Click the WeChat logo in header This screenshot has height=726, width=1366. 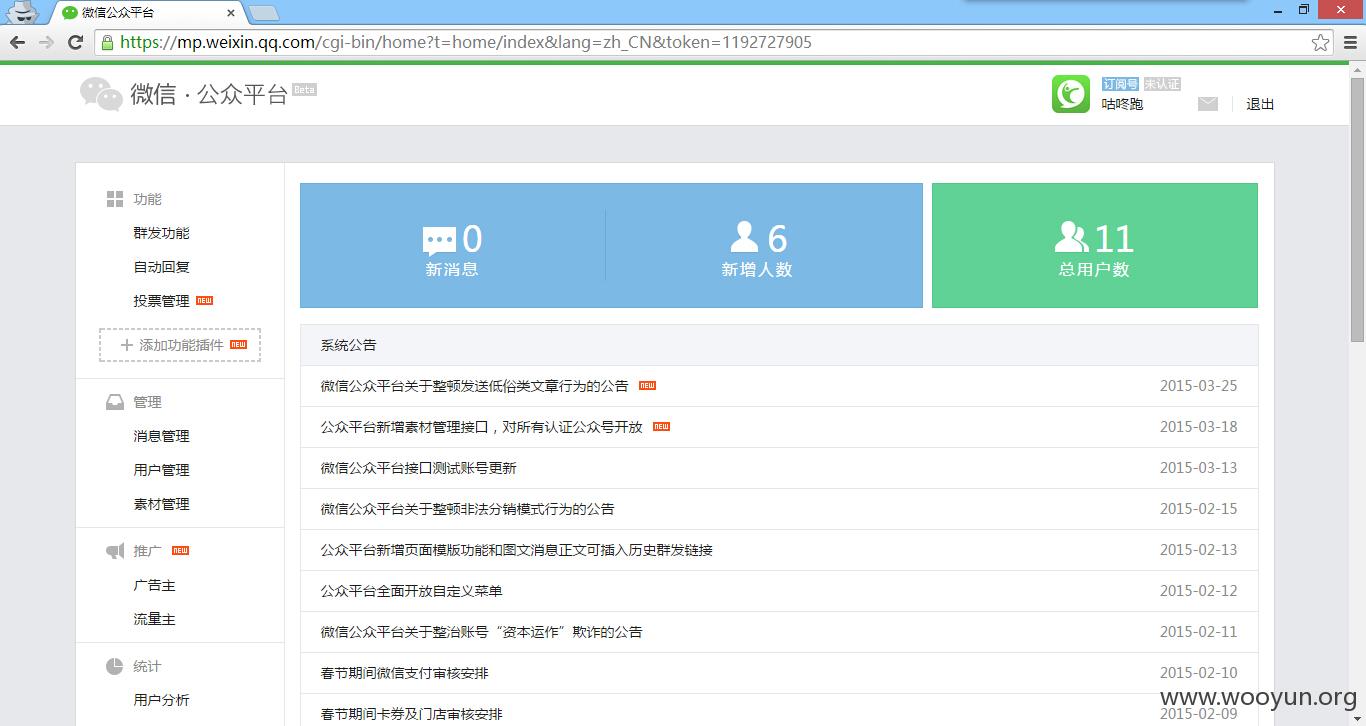(101, 94)
